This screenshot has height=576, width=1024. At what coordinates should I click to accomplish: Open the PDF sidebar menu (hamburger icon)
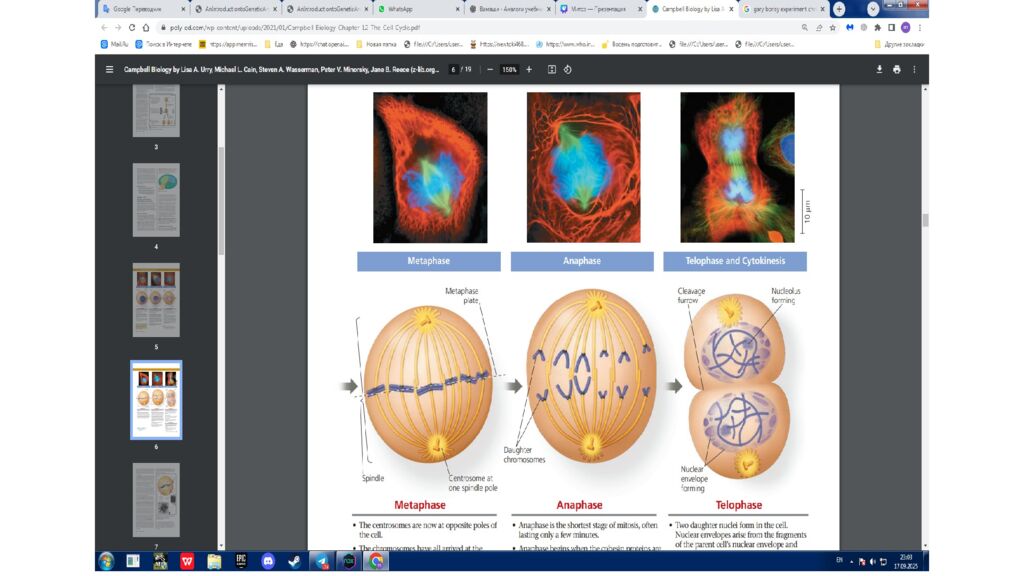(x=110, y=70)
